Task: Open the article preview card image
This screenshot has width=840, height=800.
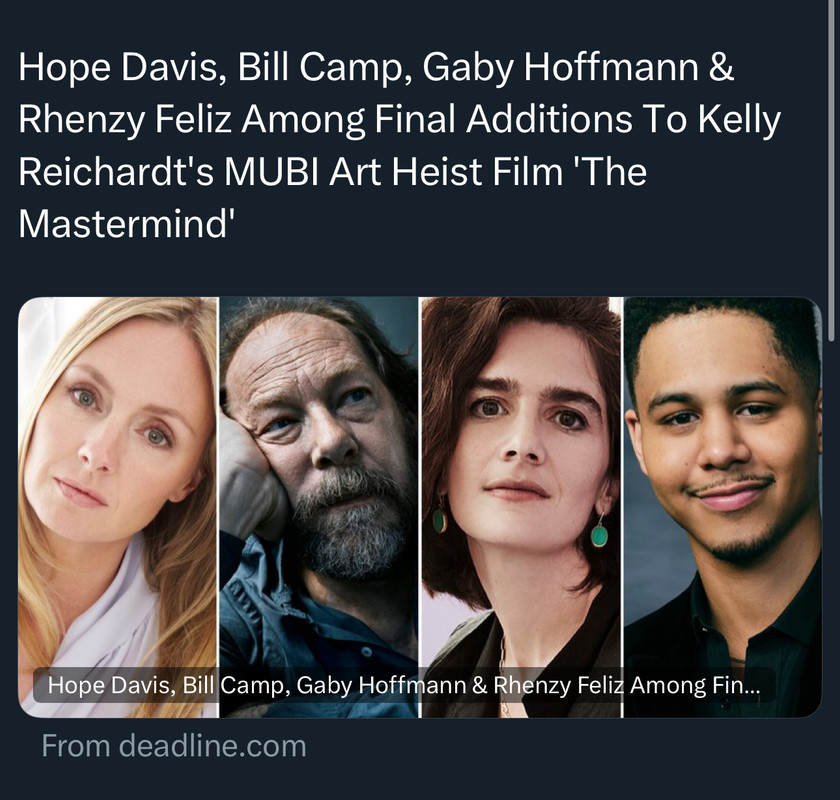Action: (x=420, y=507)
